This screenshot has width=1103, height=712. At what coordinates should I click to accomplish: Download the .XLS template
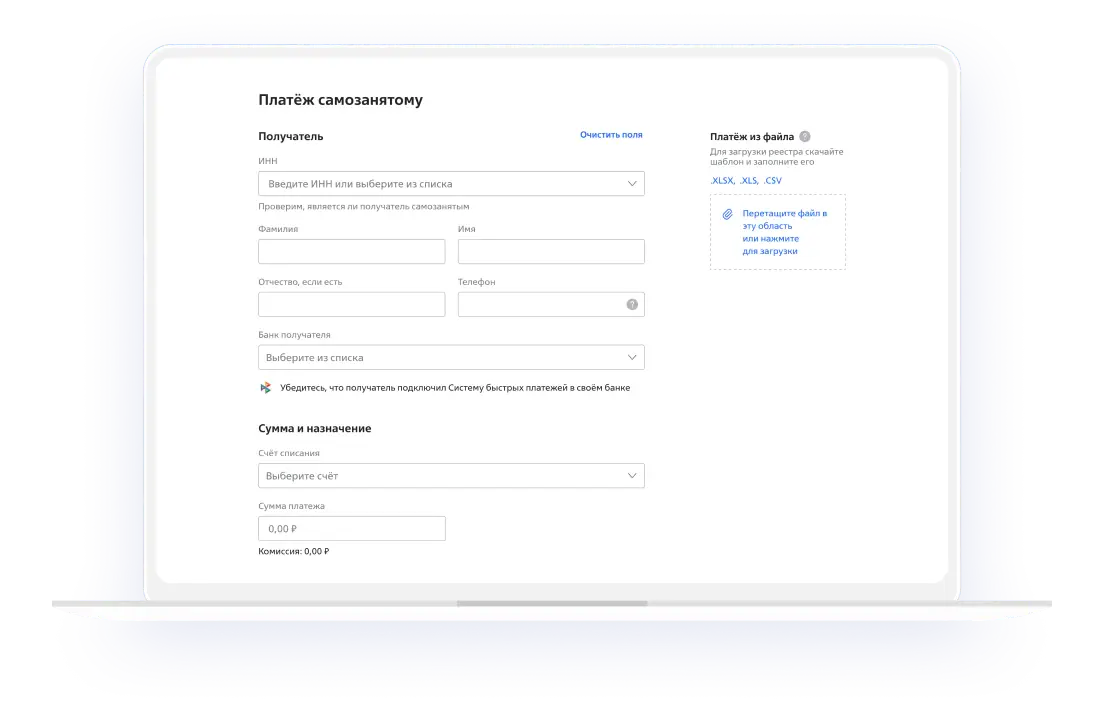(x=748, y=181)
